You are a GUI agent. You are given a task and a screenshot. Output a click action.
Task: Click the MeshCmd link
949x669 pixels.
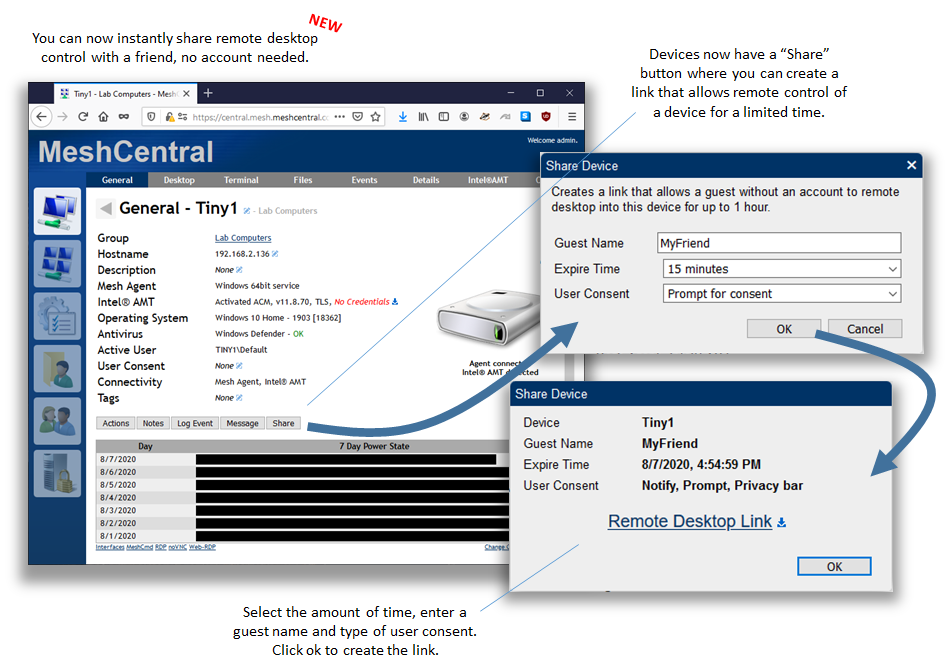(x=140, y=547)
